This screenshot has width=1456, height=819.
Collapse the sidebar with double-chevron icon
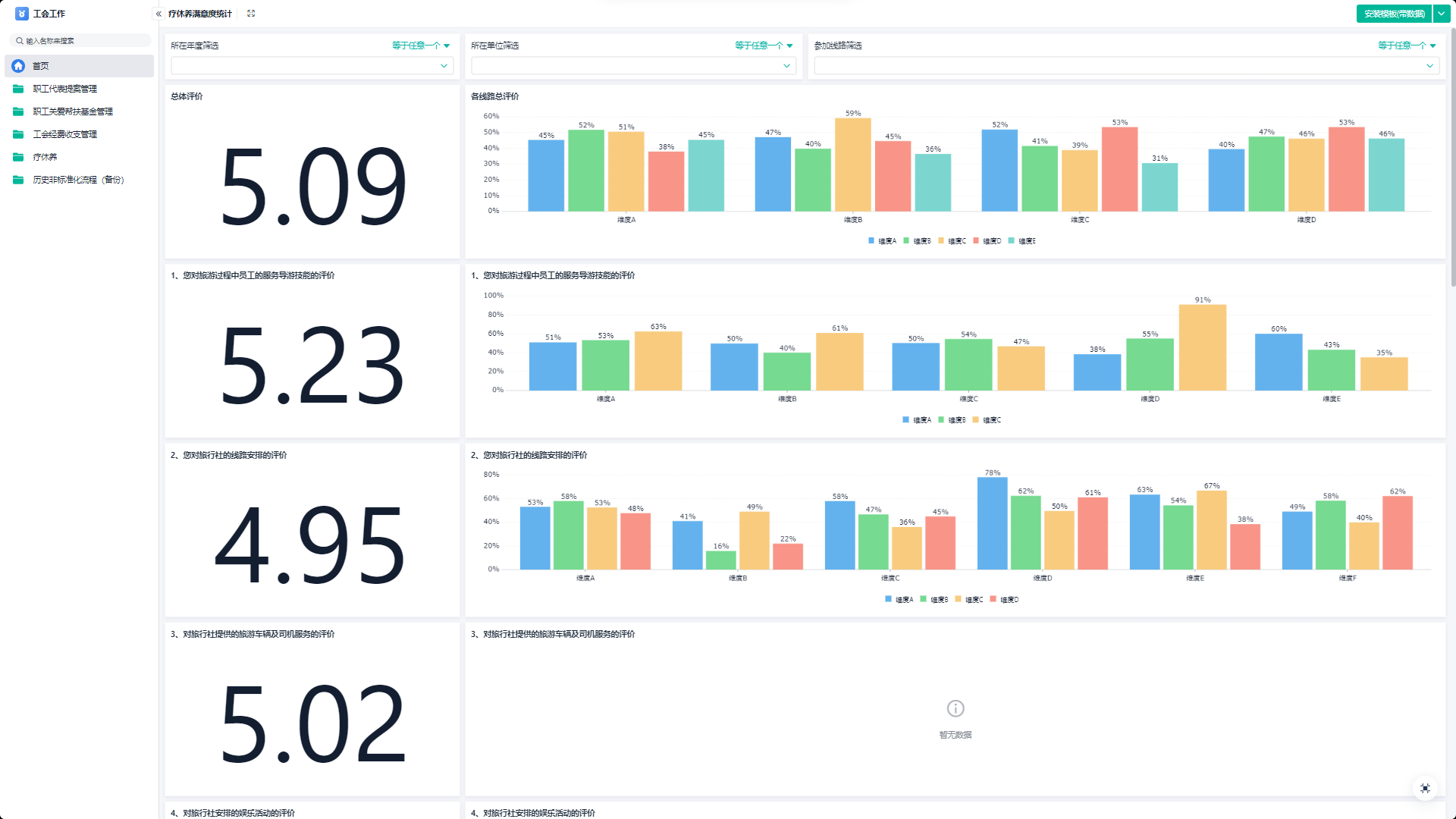158,14
